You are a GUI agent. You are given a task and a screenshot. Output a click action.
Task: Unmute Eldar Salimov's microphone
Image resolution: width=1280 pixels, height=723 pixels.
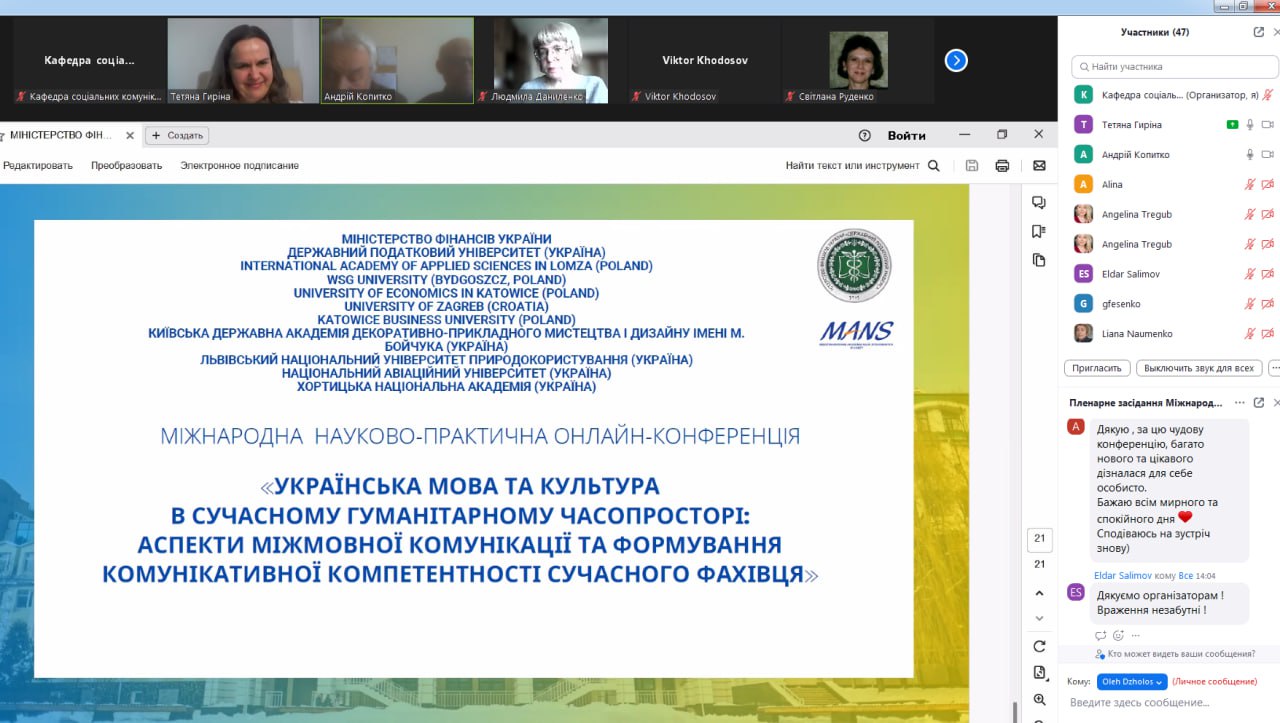(1250, 273)
